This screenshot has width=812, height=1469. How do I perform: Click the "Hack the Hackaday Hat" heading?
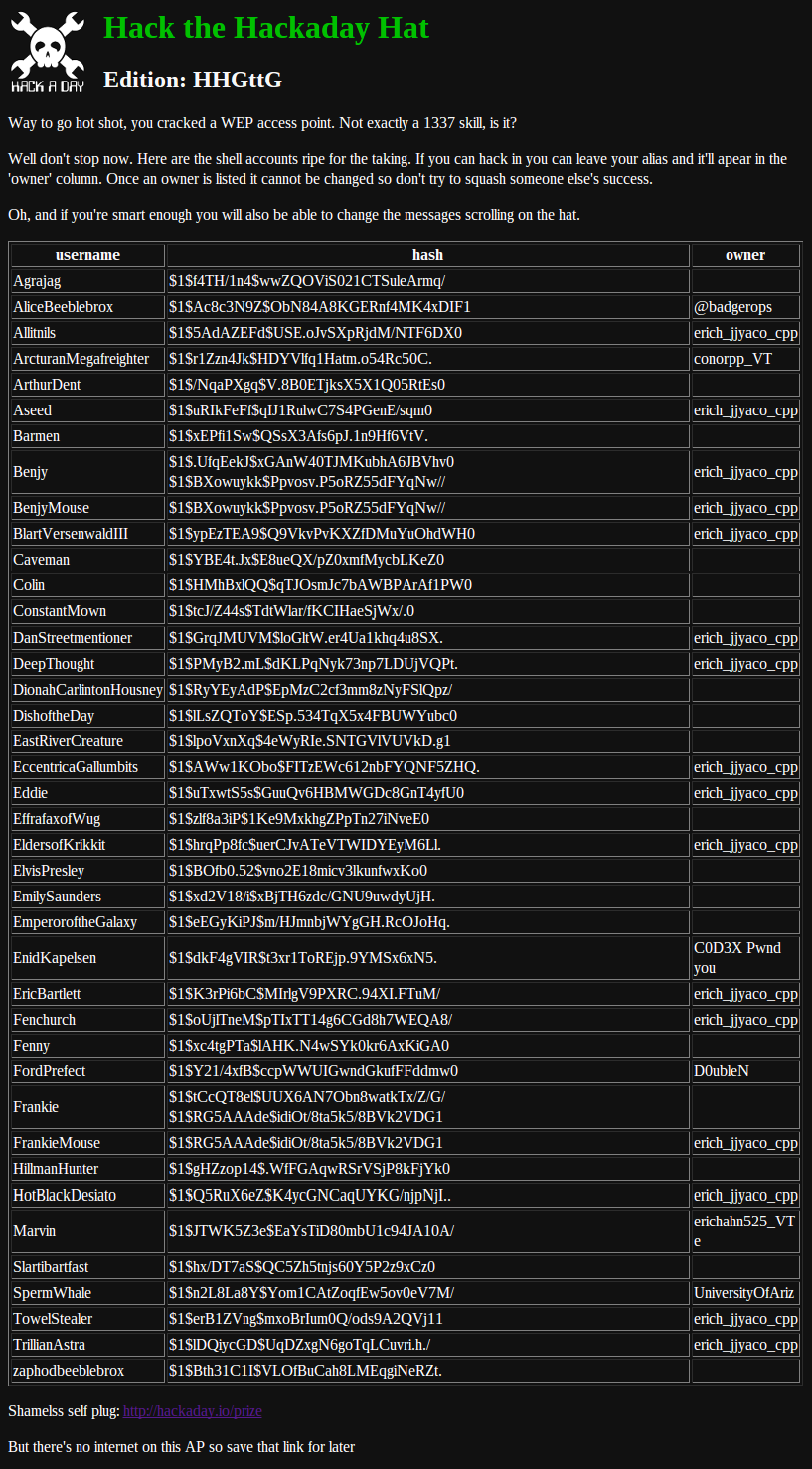266,28
